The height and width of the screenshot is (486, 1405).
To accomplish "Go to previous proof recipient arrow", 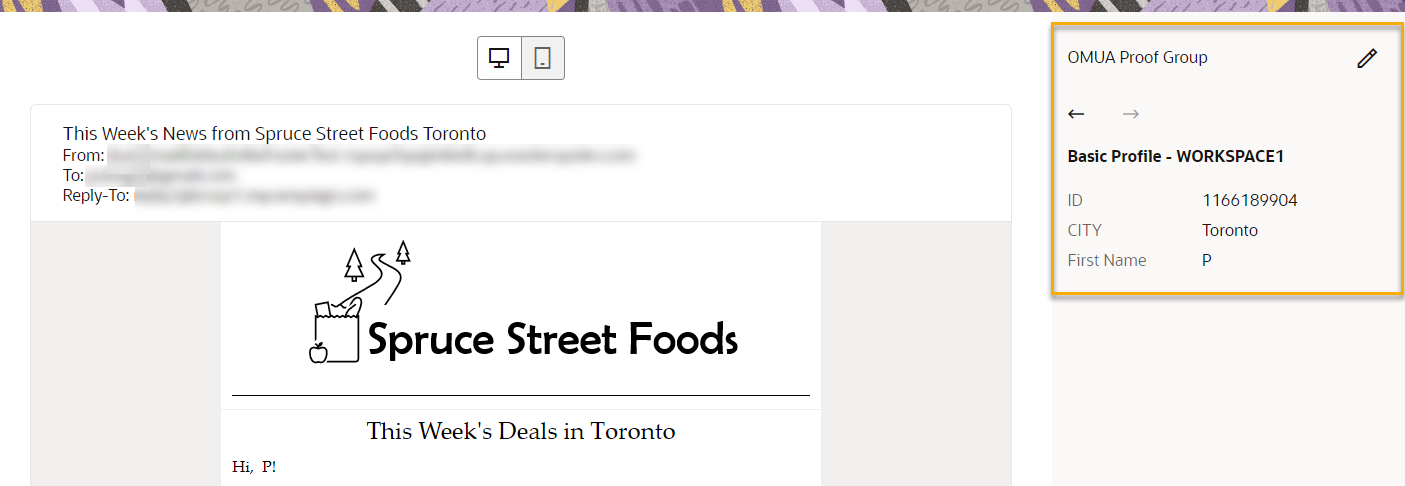I will [x=1076, y=114].
